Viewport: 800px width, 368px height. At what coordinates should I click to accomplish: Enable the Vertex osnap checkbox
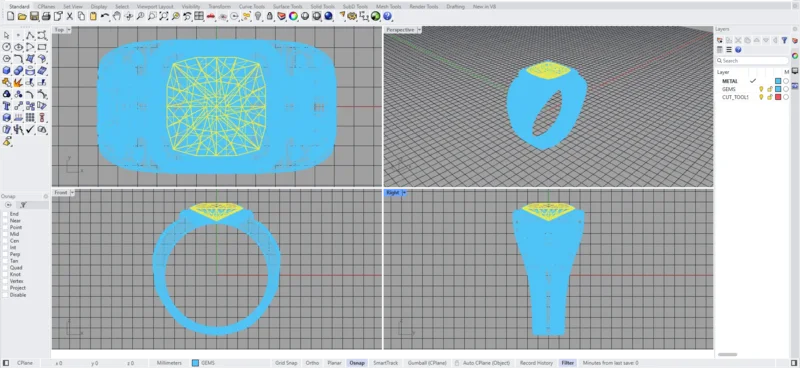[x=6, y=281]
